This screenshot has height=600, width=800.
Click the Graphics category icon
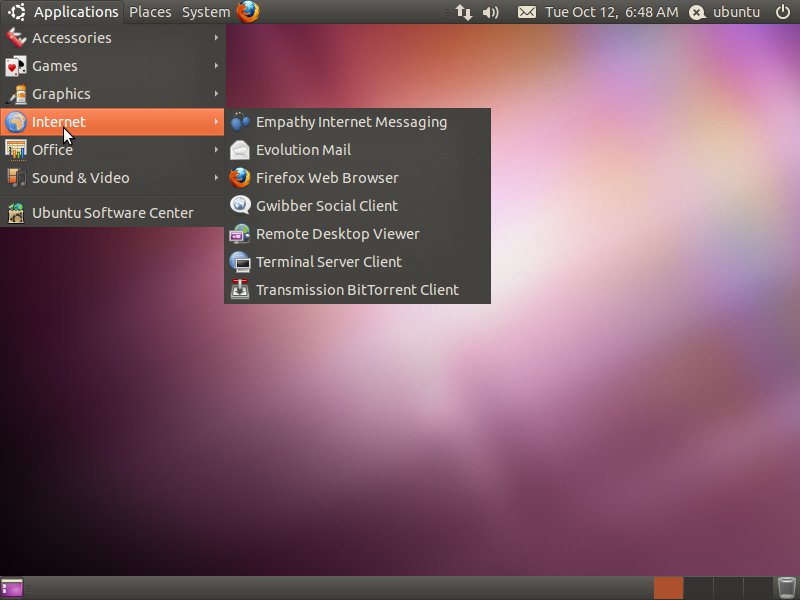point(16,94)
